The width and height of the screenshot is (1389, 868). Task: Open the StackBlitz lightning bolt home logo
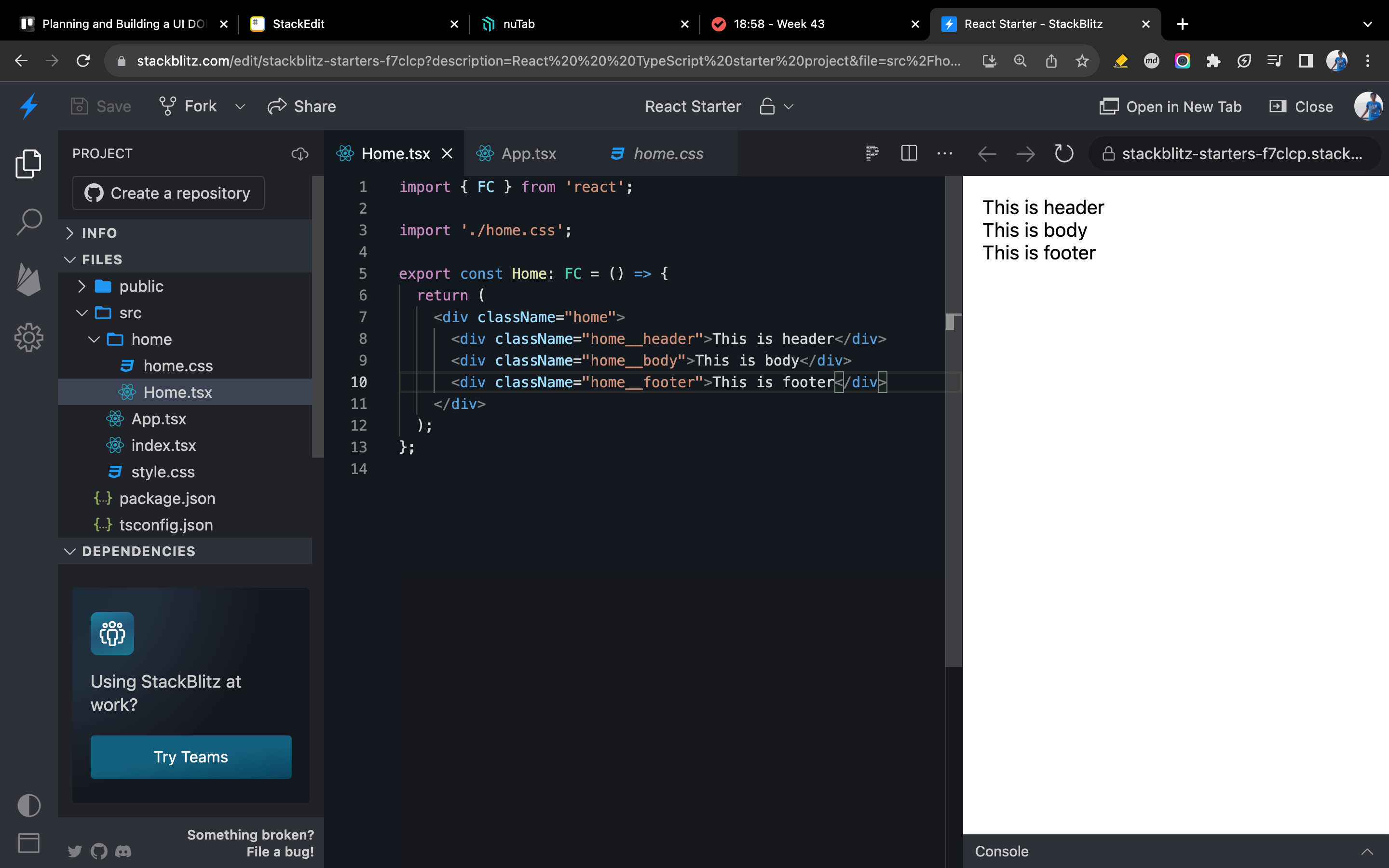tap(29, 106)
